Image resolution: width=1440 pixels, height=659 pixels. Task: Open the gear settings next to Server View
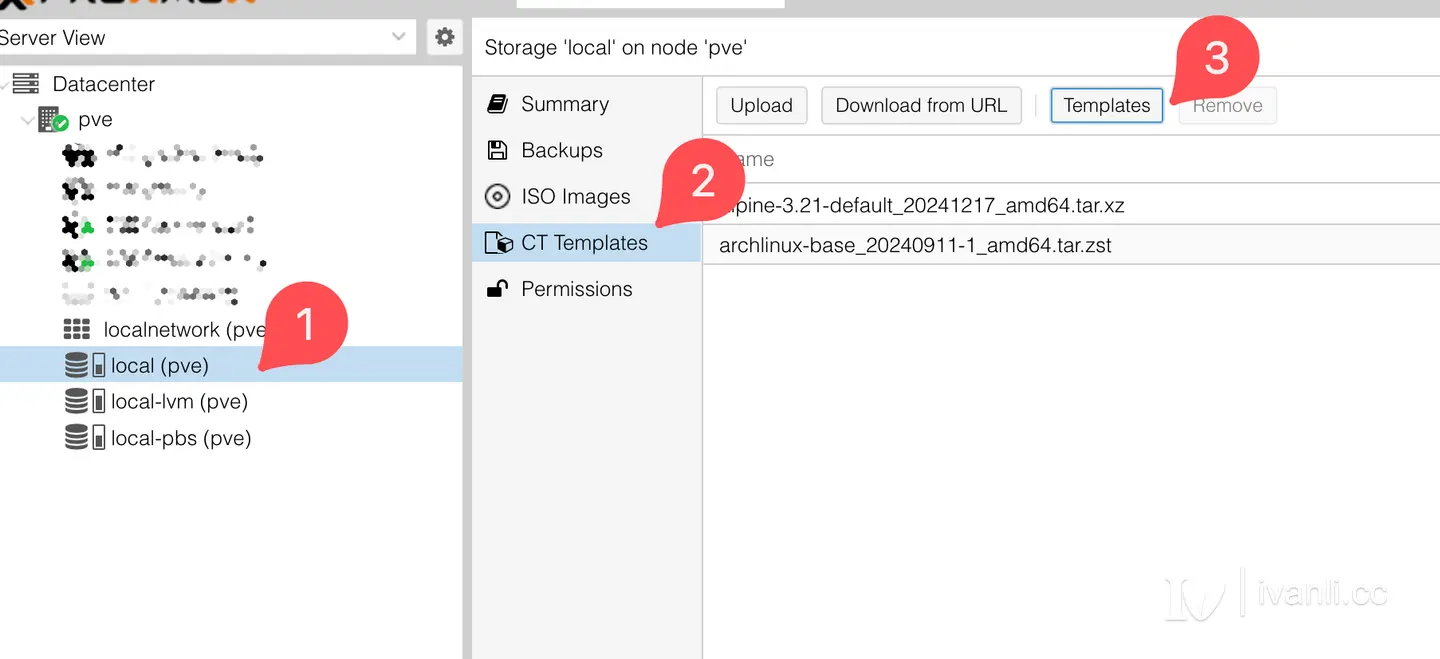pos(444,38)
